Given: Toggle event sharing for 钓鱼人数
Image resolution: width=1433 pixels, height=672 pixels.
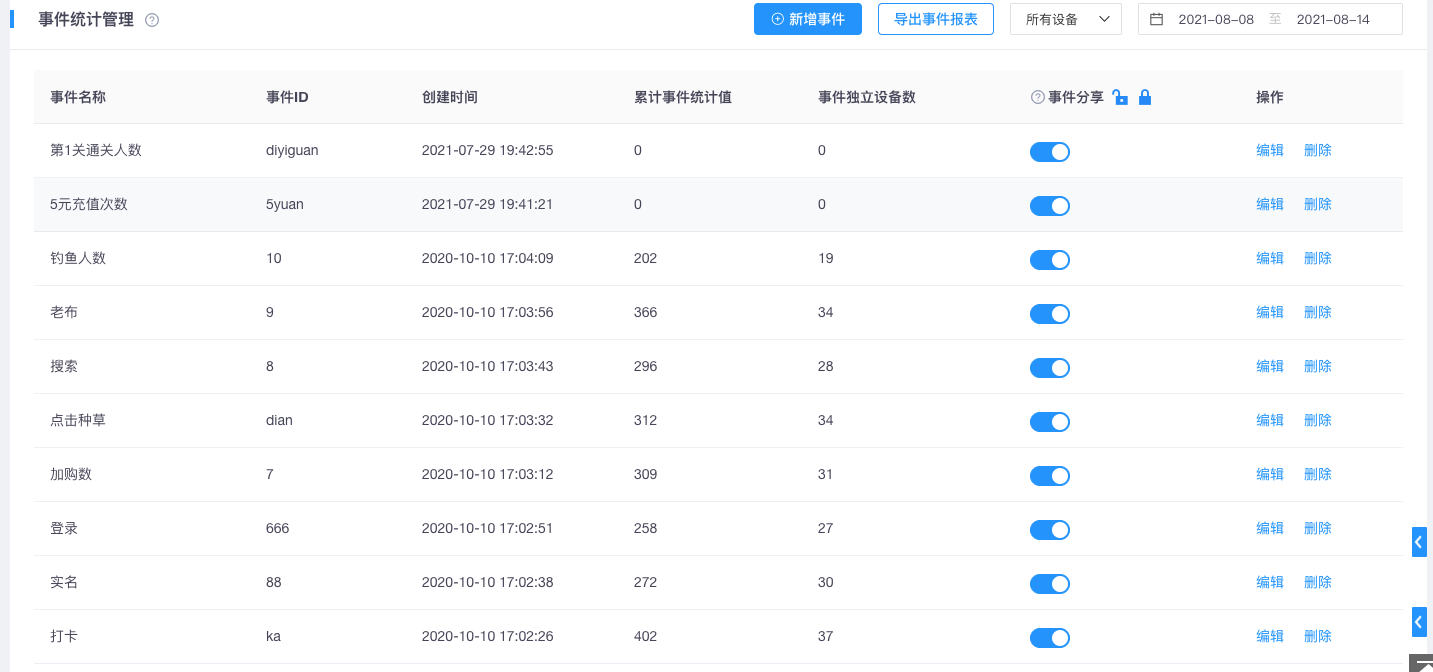Looking at the screenshot, I should [1050, 260].
